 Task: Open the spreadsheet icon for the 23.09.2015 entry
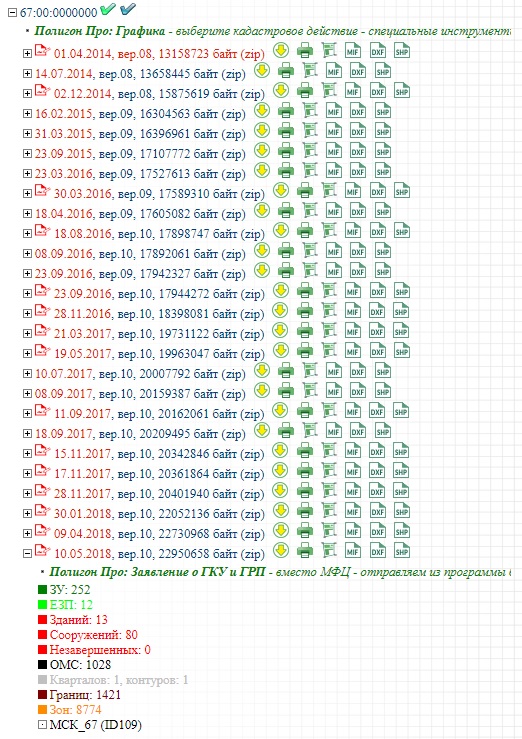point(310,150)
